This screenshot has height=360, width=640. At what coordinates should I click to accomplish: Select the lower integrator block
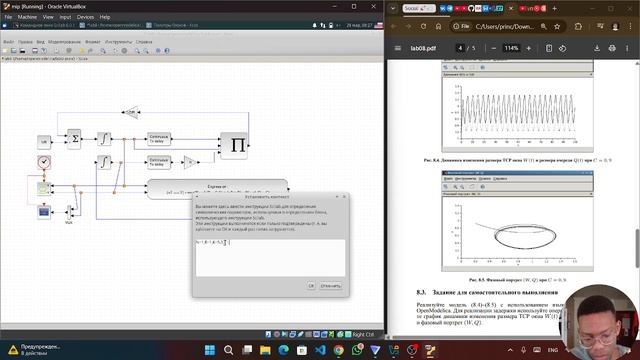point(104,162)
